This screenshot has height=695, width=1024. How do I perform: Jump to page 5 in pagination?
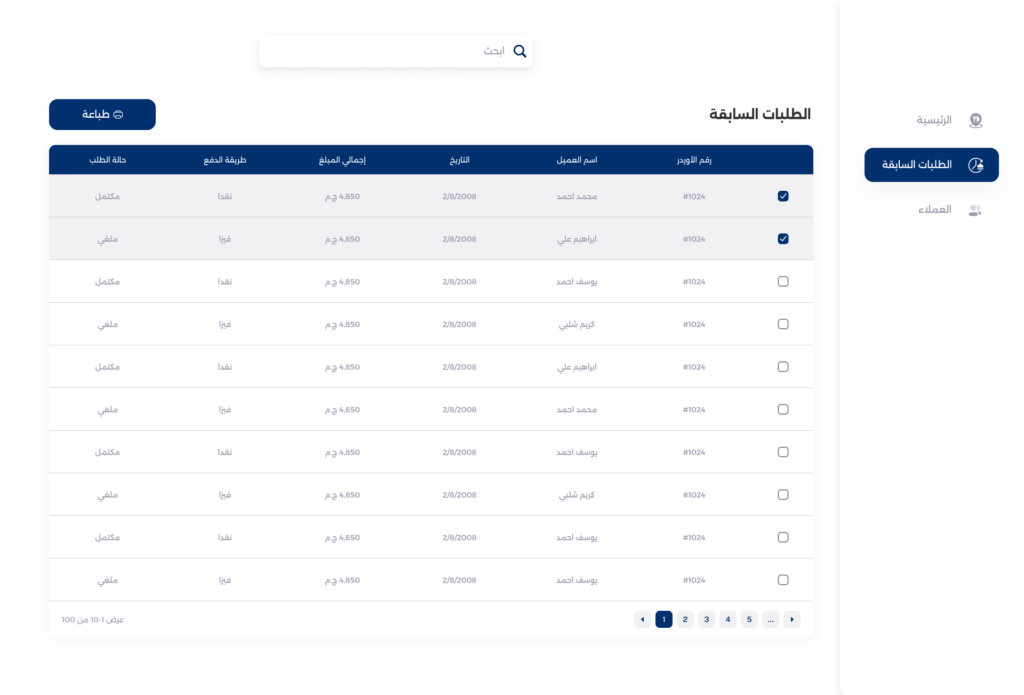(x=749, y=620)
